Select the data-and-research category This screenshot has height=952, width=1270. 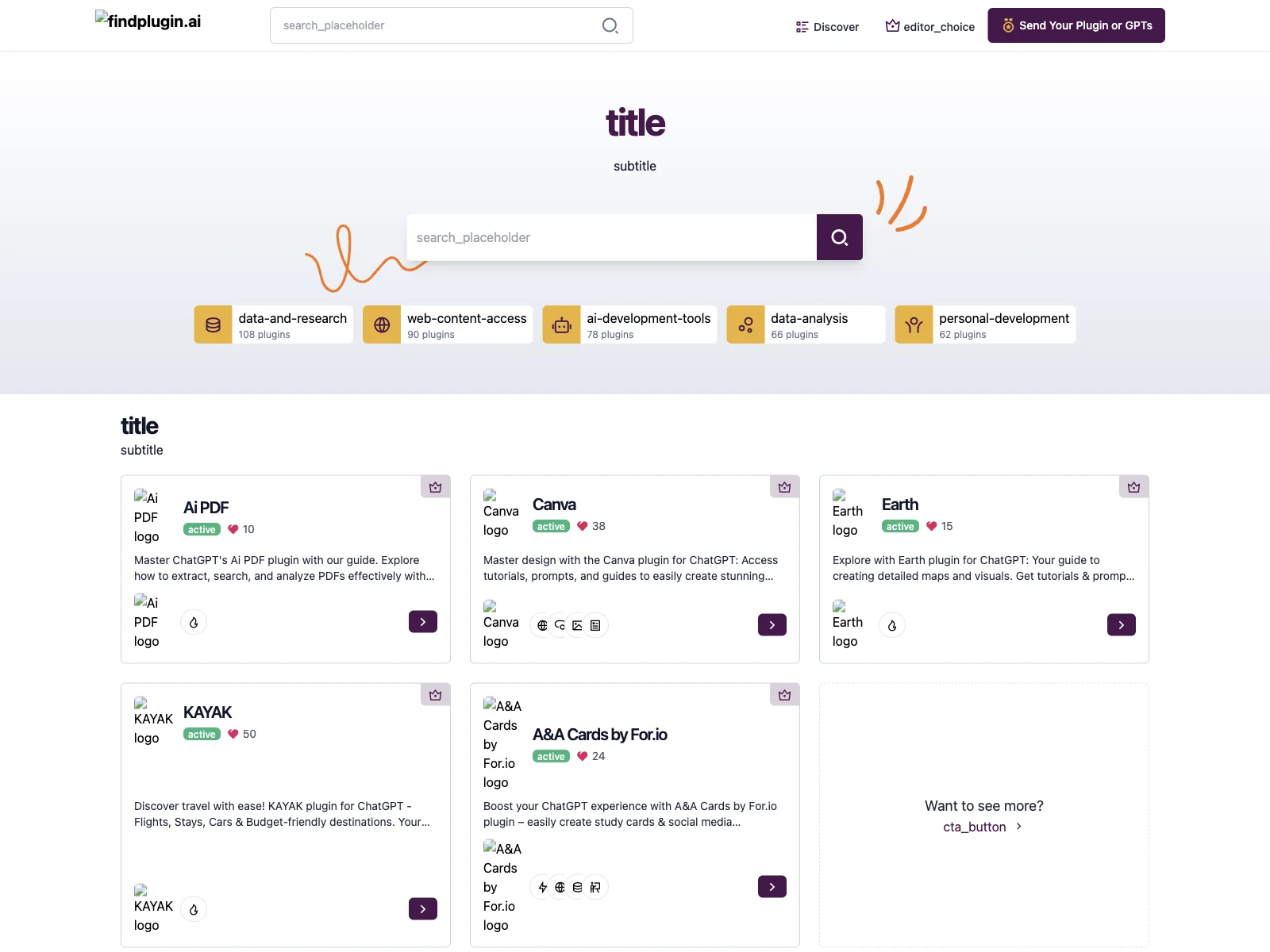click(x=274, y=324)
